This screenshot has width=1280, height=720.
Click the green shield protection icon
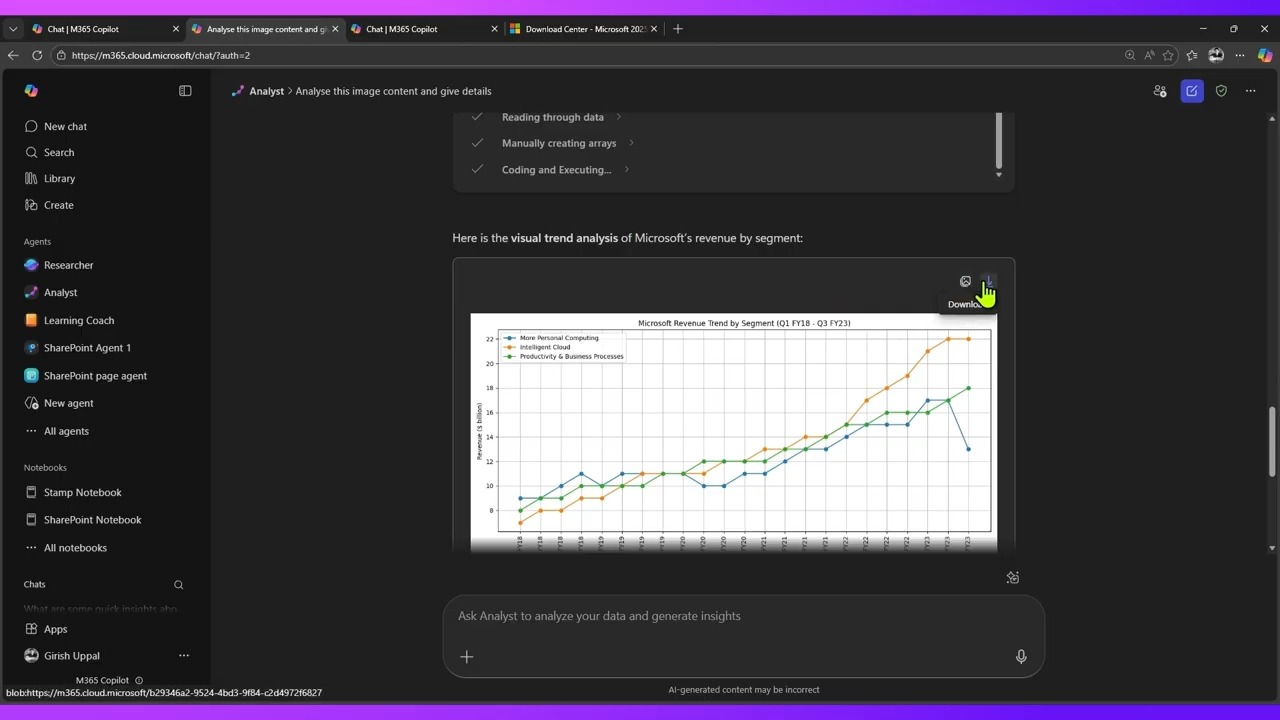[1221, 91]
